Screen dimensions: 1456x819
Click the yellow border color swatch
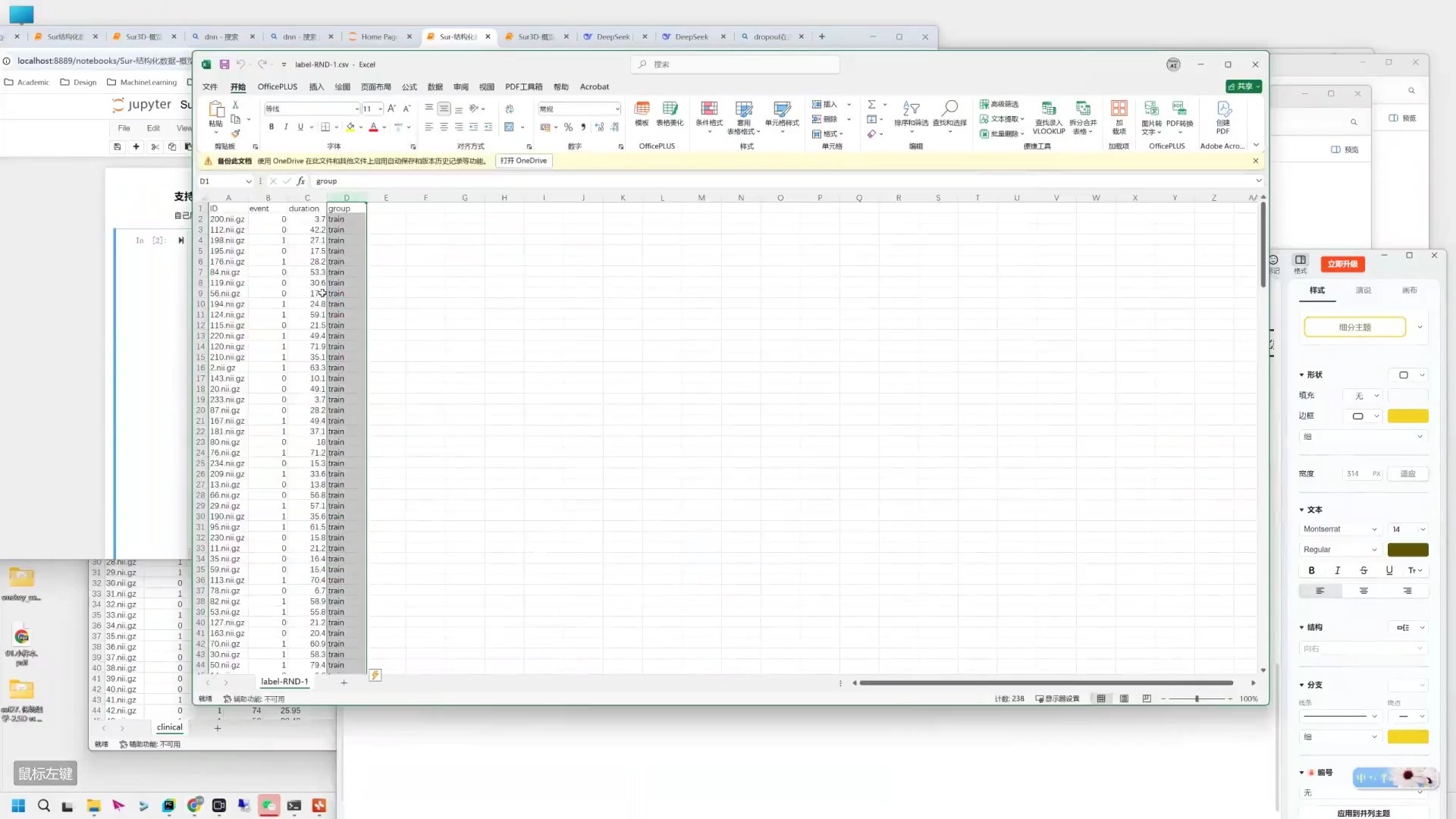[1407, 416]
